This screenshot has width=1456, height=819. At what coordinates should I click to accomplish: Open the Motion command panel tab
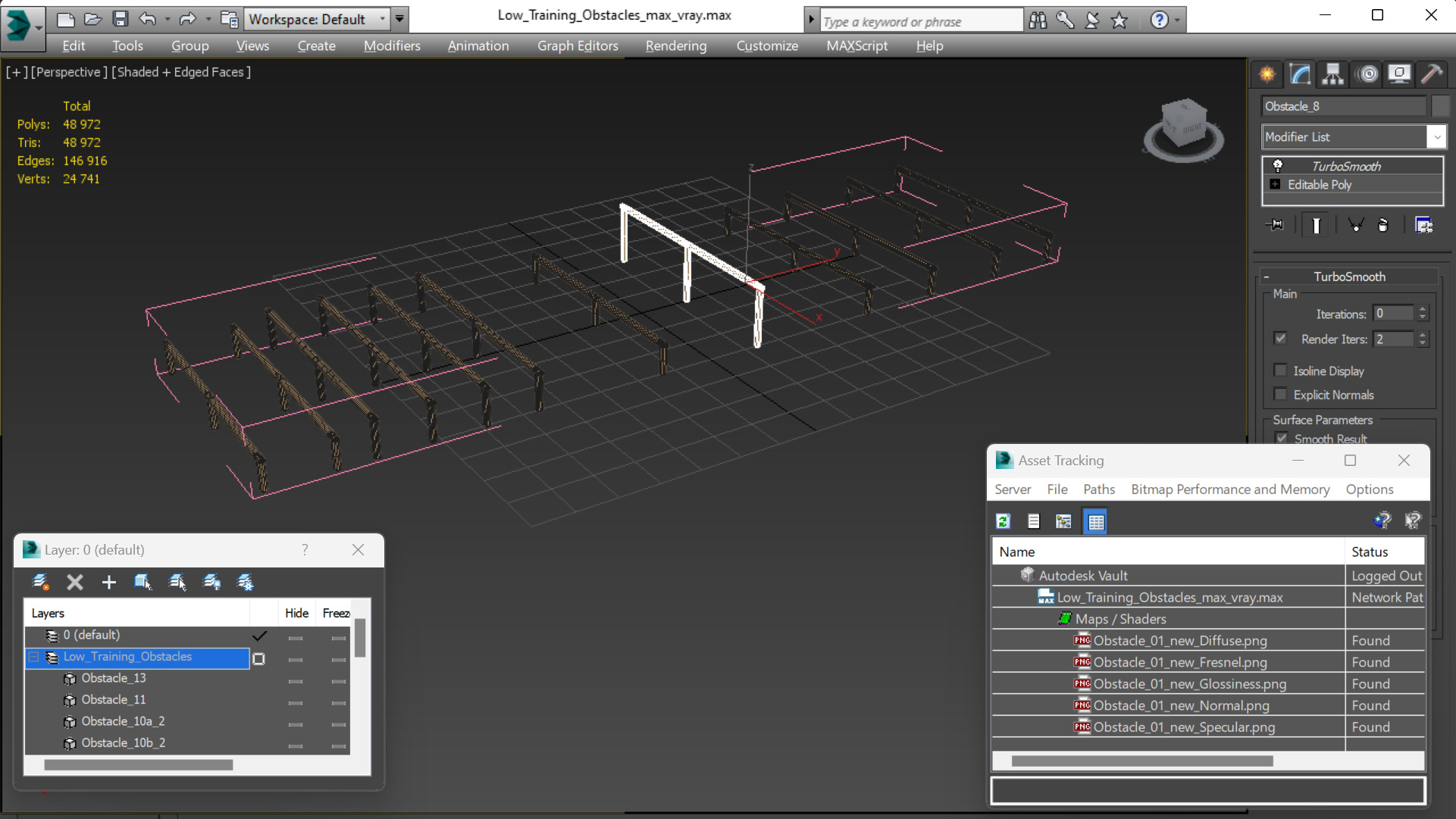tap(1367, 73)
